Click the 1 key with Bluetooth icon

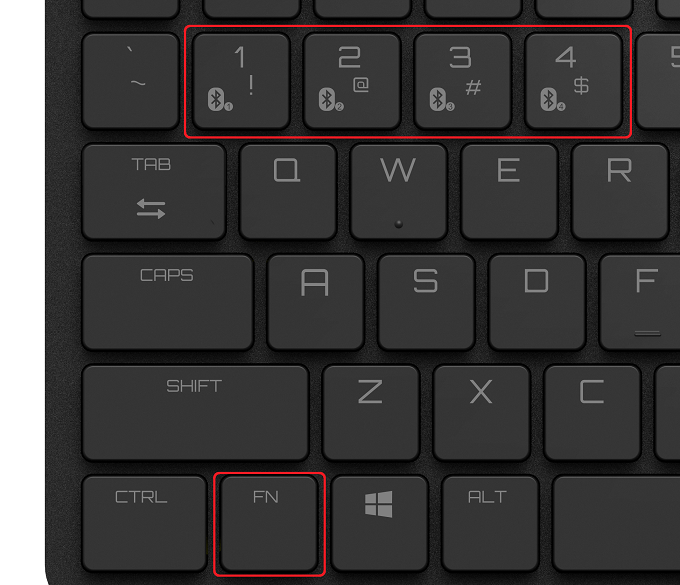click(241, 81)
